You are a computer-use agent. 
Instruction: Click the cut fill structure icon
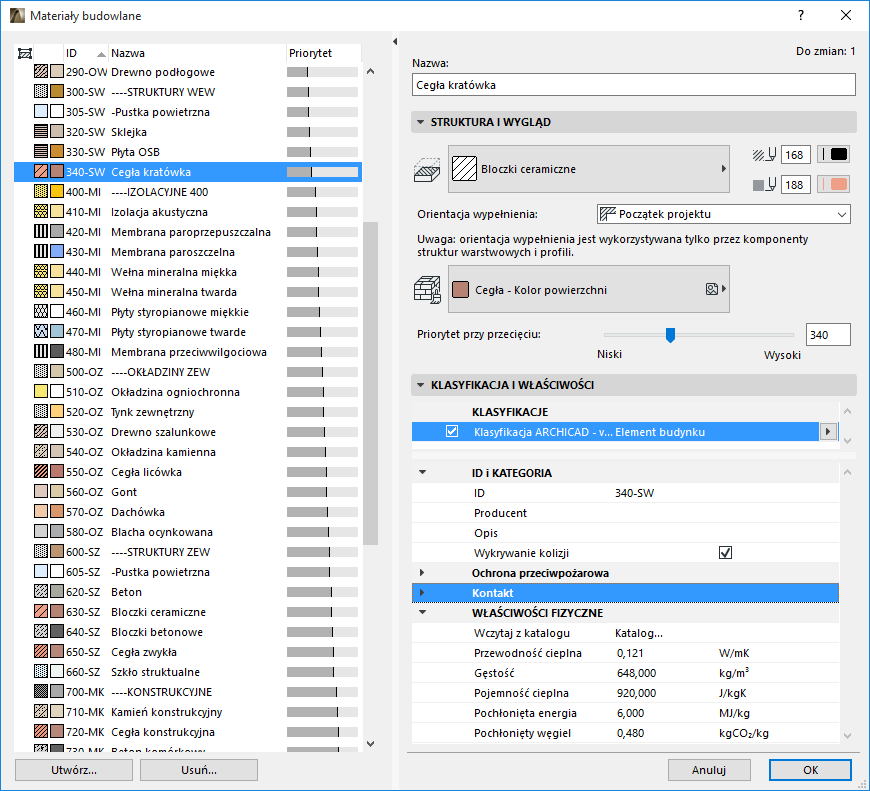[x=427, y=170]
